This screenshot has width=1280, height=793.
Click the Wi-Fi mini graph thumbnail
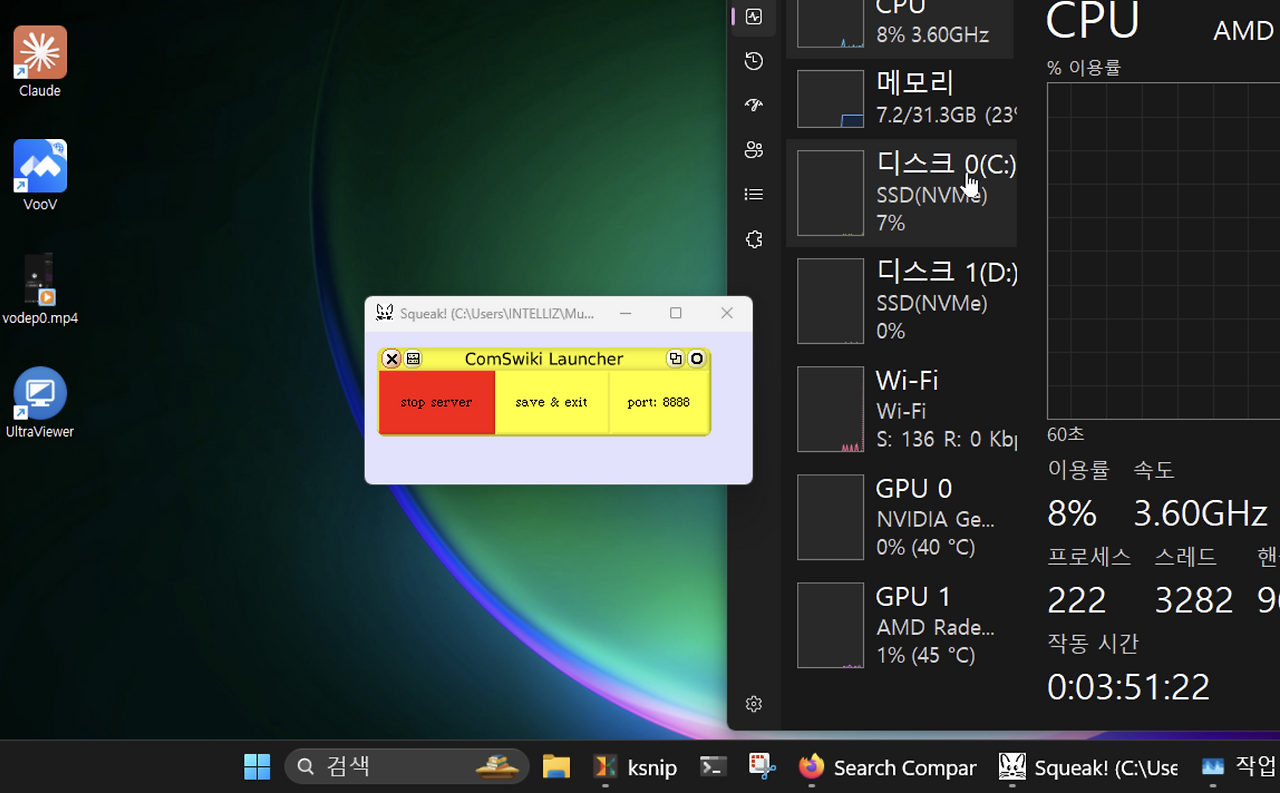[831, 409]
